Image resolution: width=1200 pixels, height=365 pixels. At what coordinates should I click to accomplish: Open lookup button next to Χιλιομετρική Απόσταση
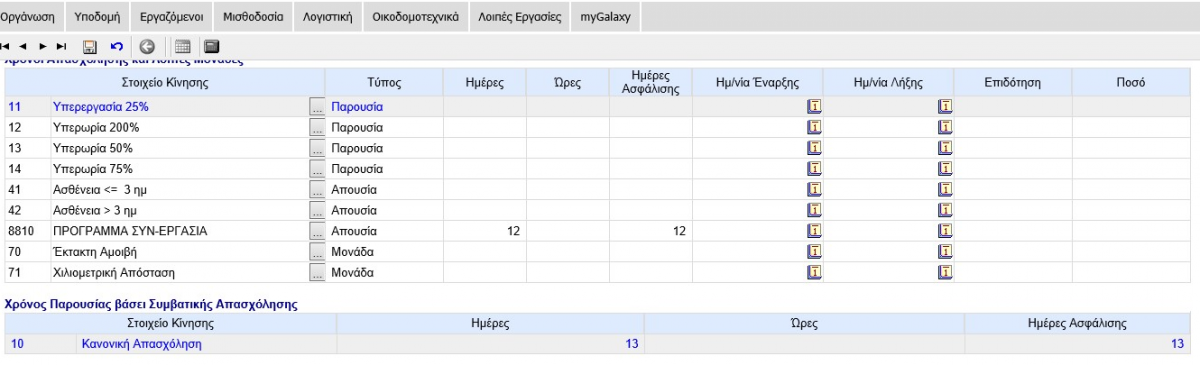click(318, 272)
